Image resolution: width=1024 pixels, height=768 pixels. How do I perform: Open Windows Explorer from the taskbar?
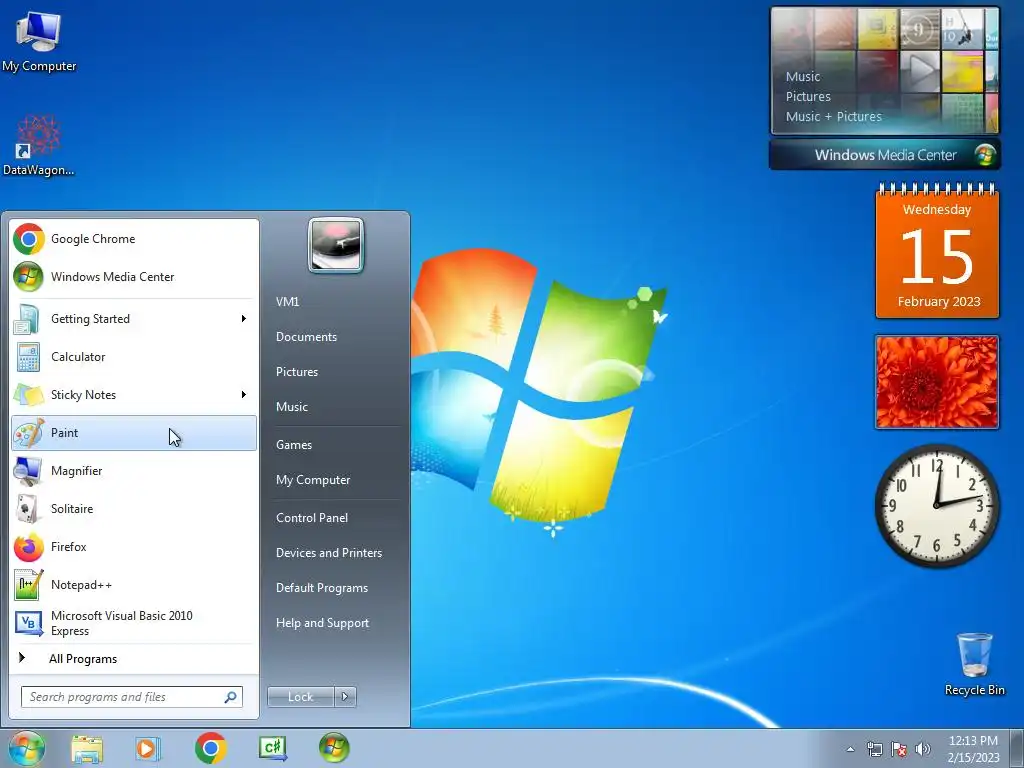click(x=87, y=748)
